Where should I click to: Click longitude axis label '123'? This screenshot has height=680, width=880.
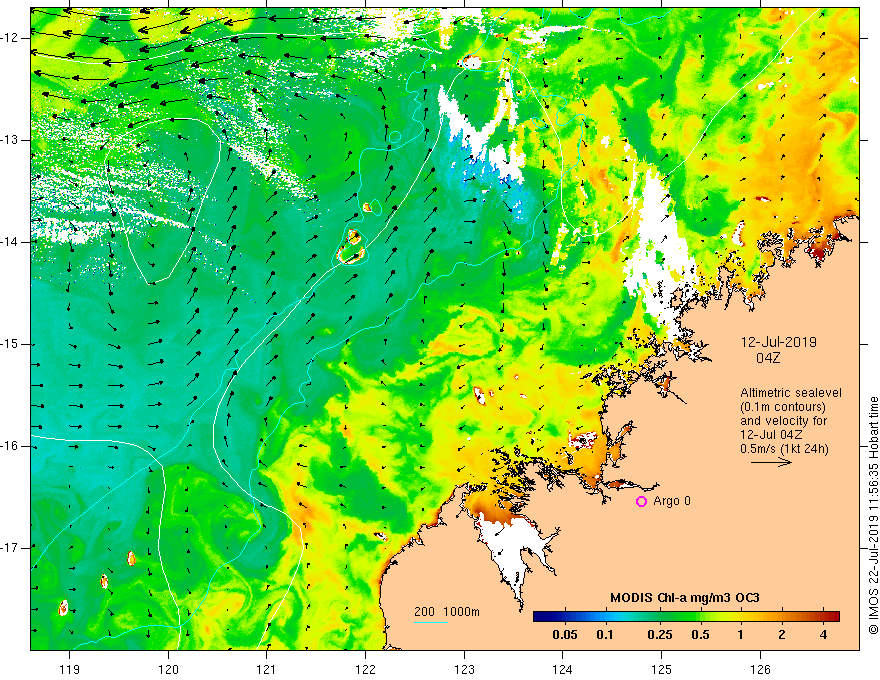464,670
